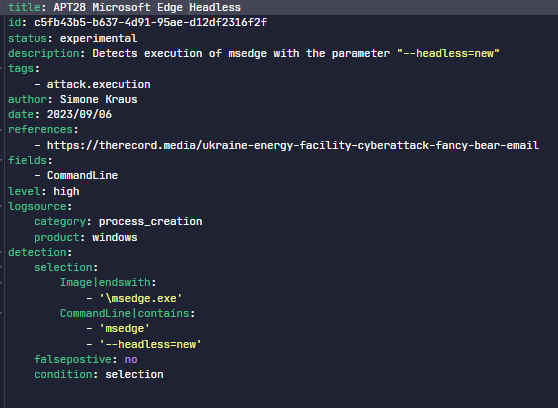
Task: Click the '--headless=new' list entry under CommandLine|contains
Action: [x=151, y=344]
